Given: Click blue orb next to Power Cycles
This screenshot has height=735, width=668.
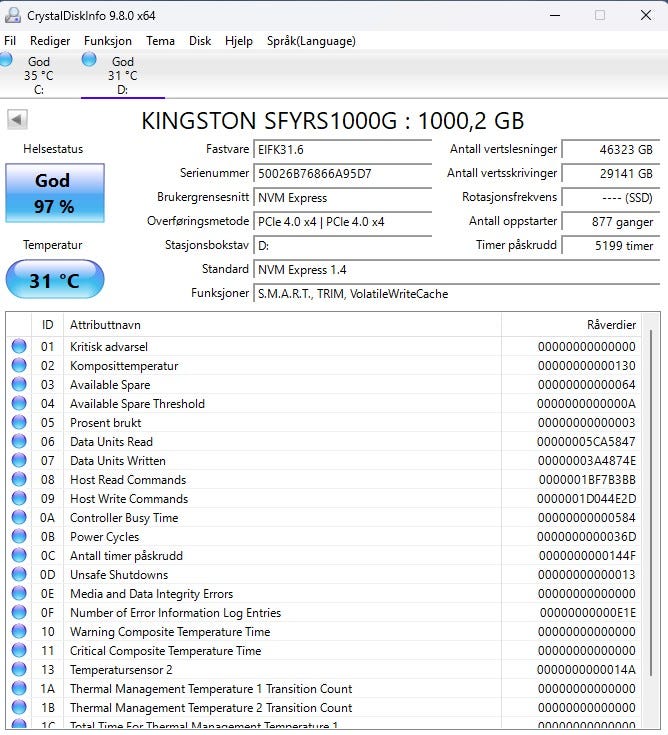Looking at the screenshot, I should click(19, 537).
